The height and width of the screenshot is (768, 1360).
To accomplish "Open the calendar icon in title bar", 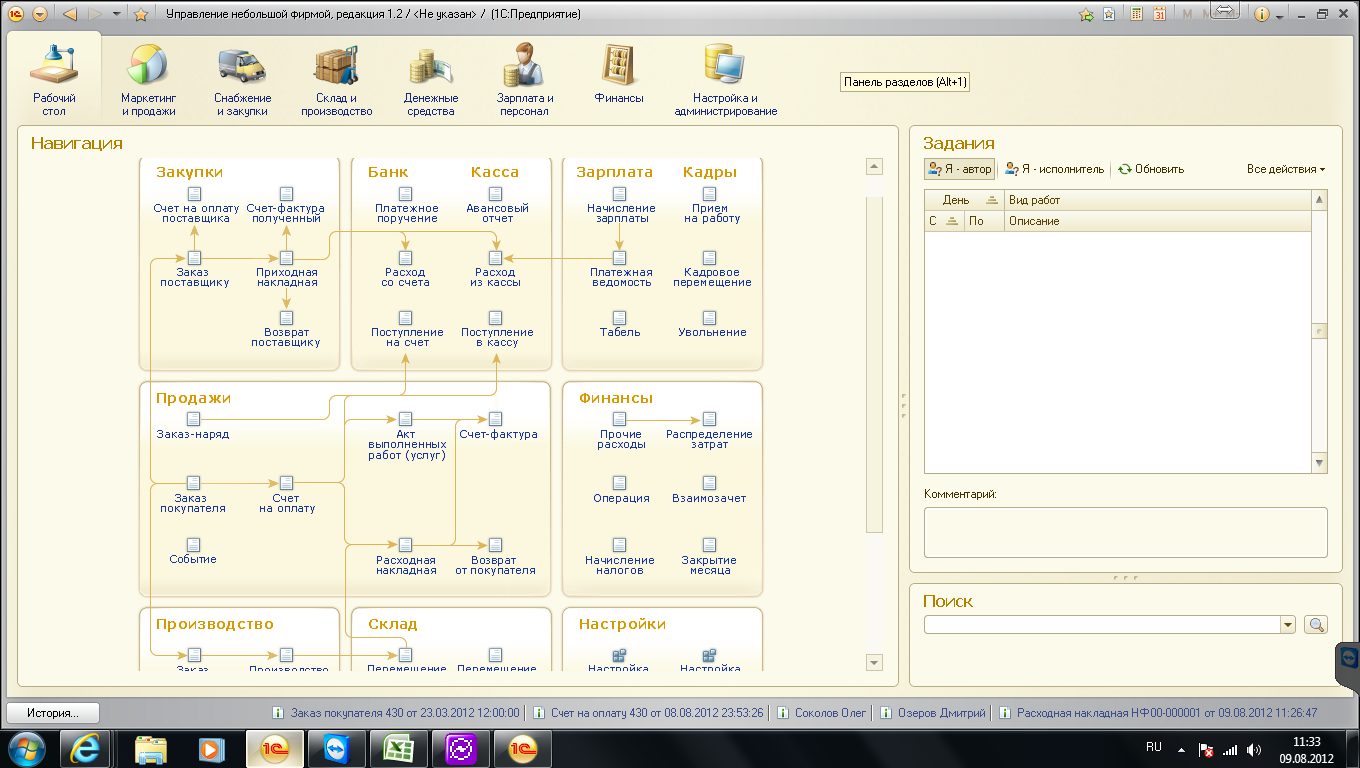I will tap(1160, 15).
